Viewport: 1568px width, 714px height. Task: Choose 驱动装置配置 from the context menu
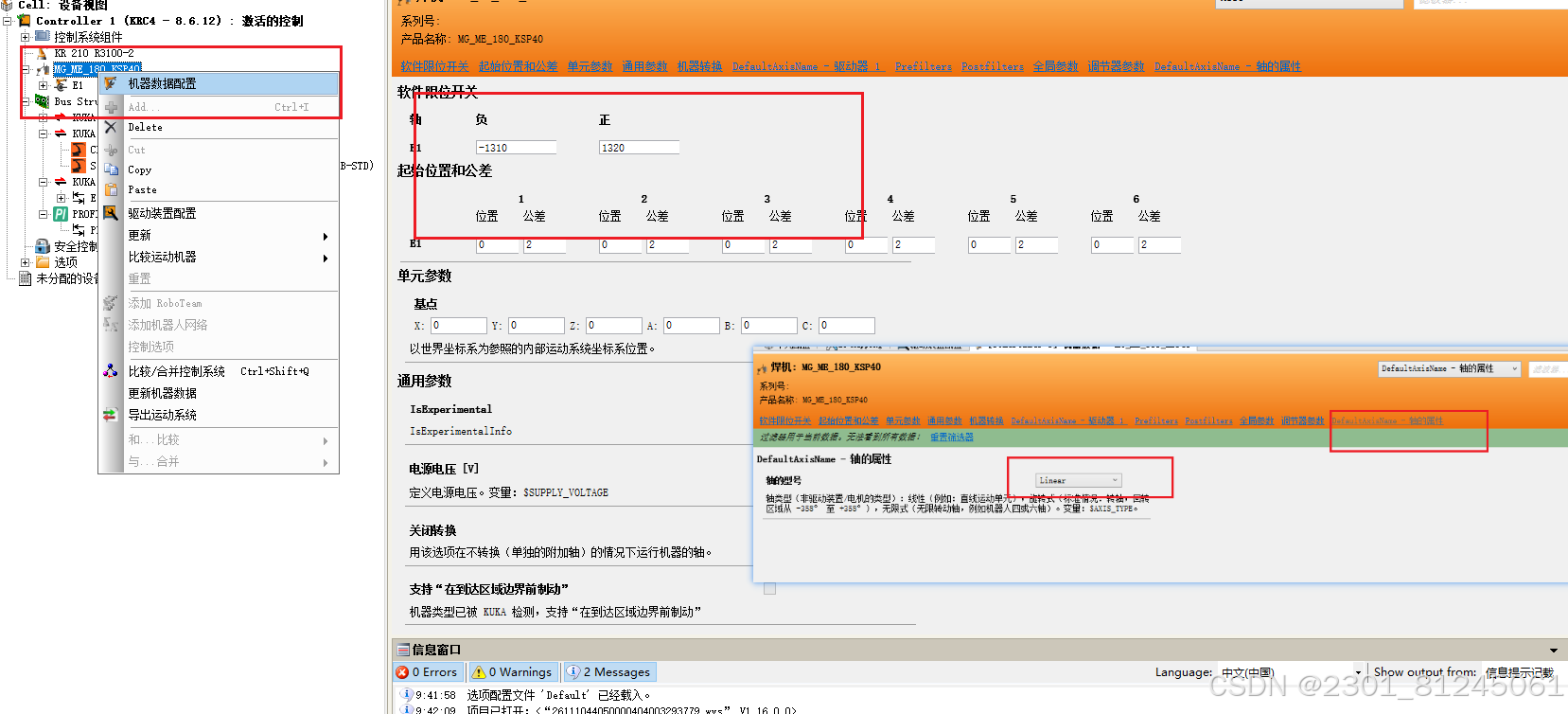tap(219, 213)
